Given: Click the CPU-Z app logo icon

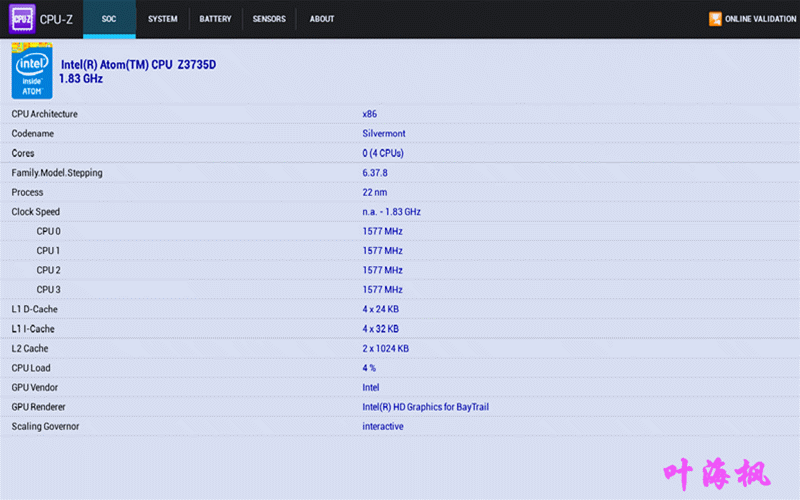Looking at the screenshot, I should (x=22, y=19).
